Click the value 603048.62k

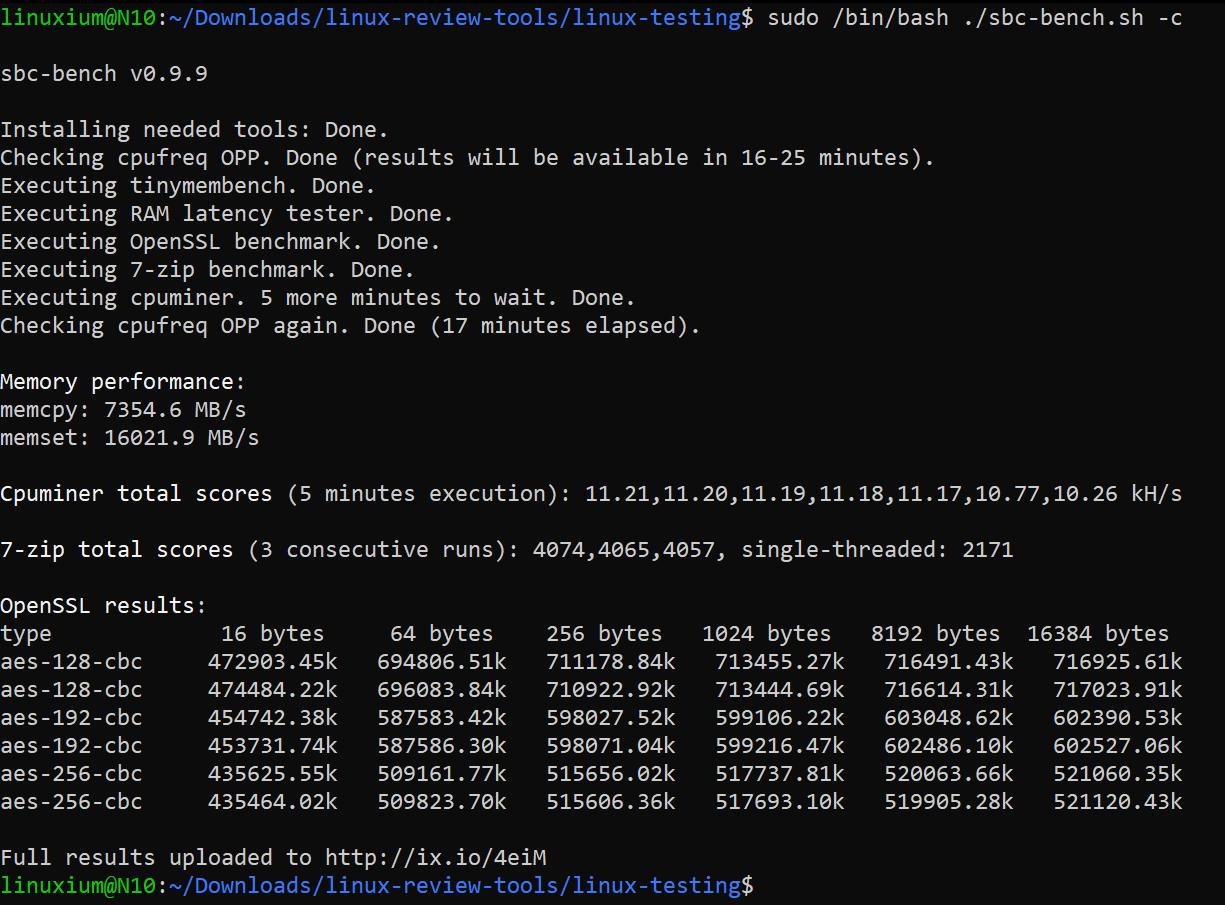[949, 717]
